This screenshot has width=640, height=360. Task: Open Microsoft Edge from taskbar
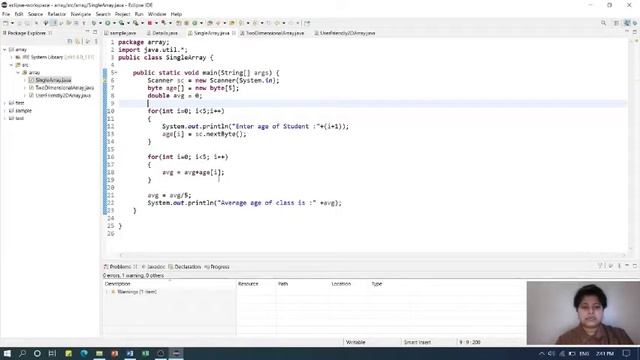click(84, 353)
